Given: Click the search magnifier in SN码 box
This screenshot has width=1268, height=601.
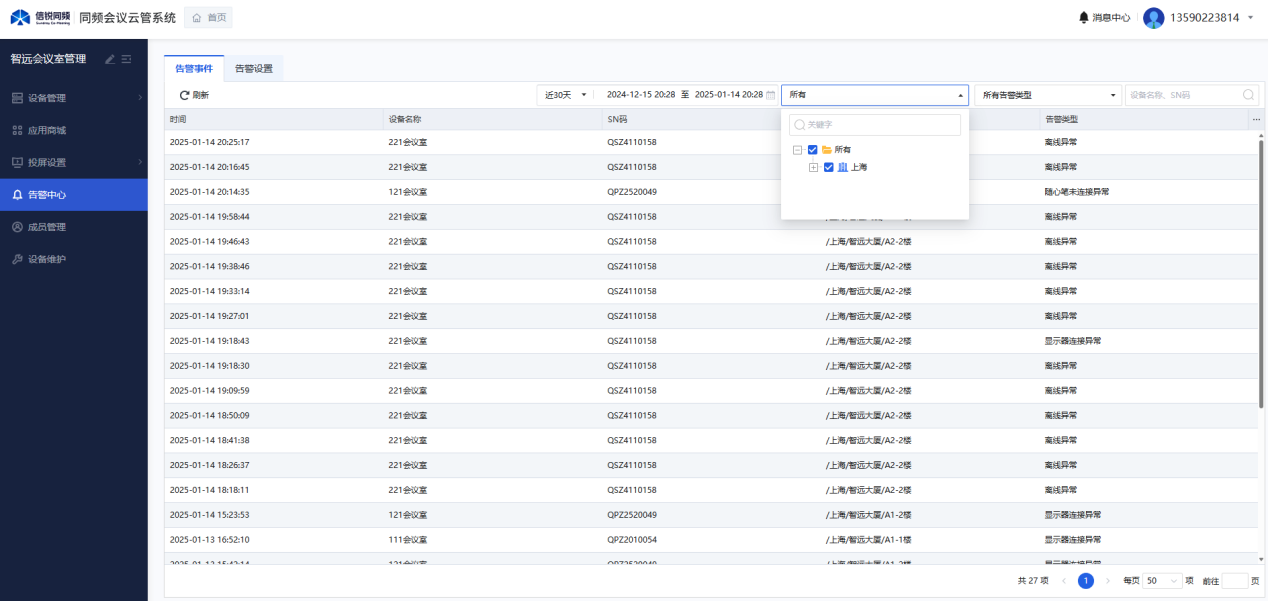Looking at the screenshot, I should coord(1248,95).
